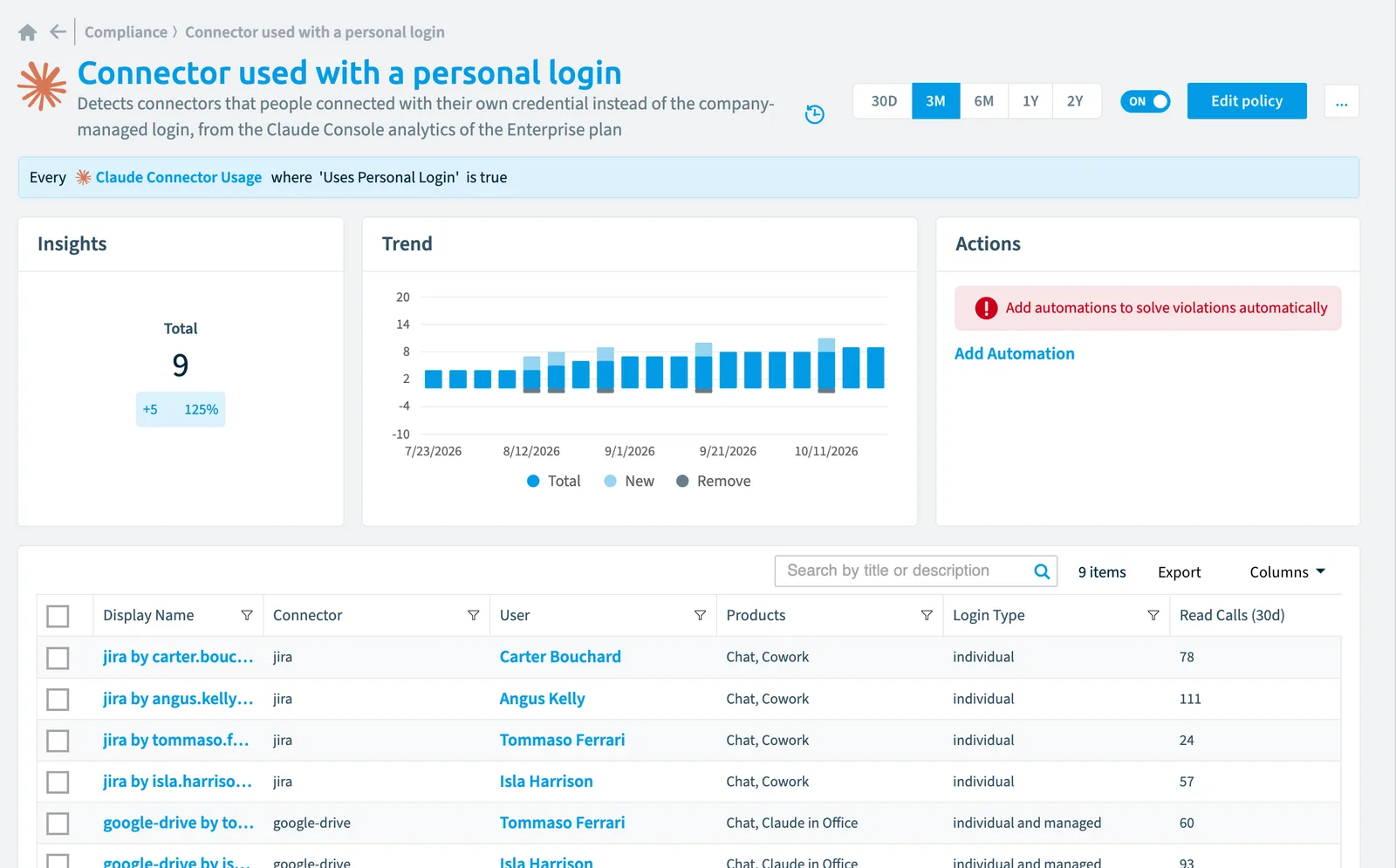Select the 6M time range
The width and height of the screenshot is (1396, 868).
[x=983, y=101]
